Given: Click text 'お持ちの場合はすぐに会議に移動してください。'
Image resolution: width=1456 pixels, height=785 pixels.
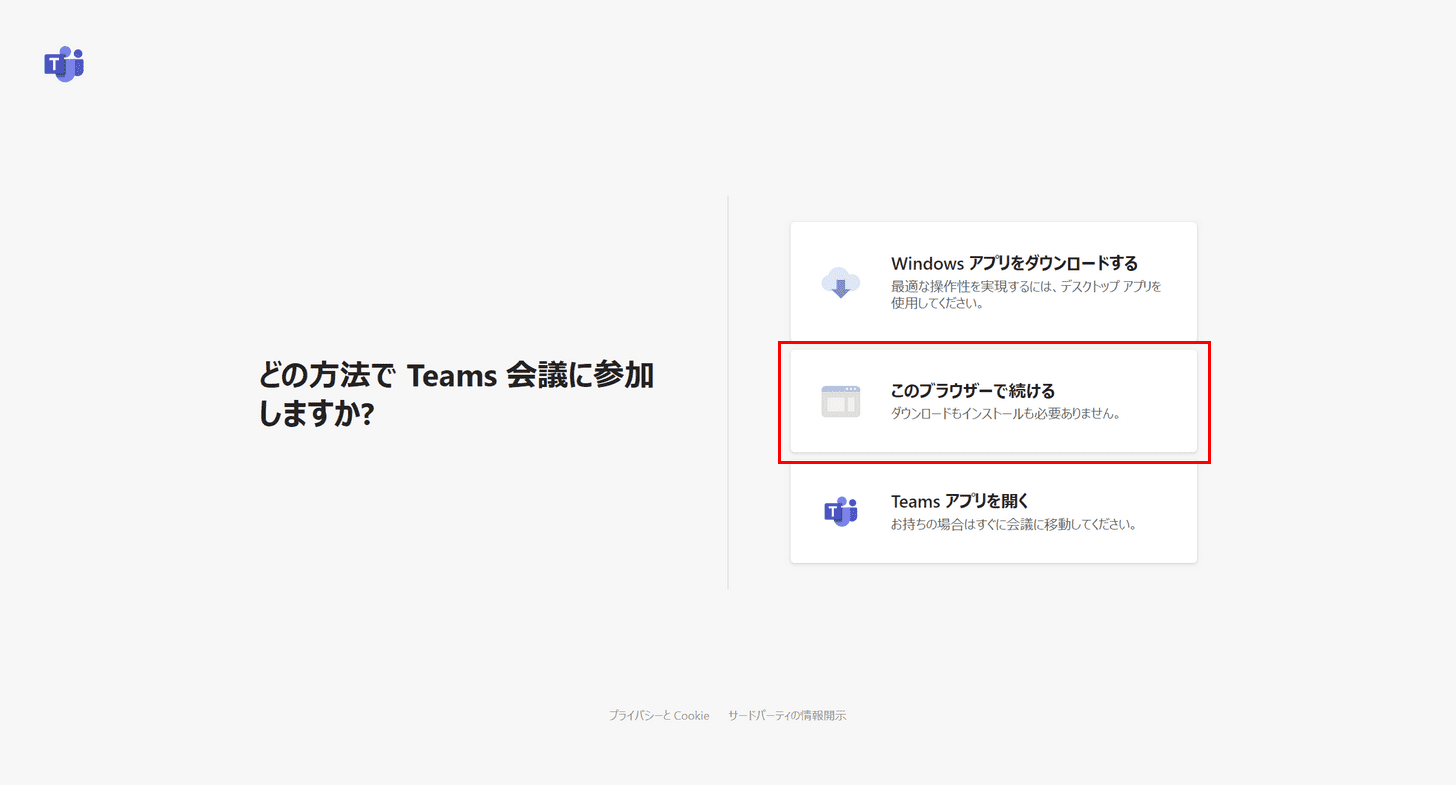Looking at the screenshot, I should 1013,524.
